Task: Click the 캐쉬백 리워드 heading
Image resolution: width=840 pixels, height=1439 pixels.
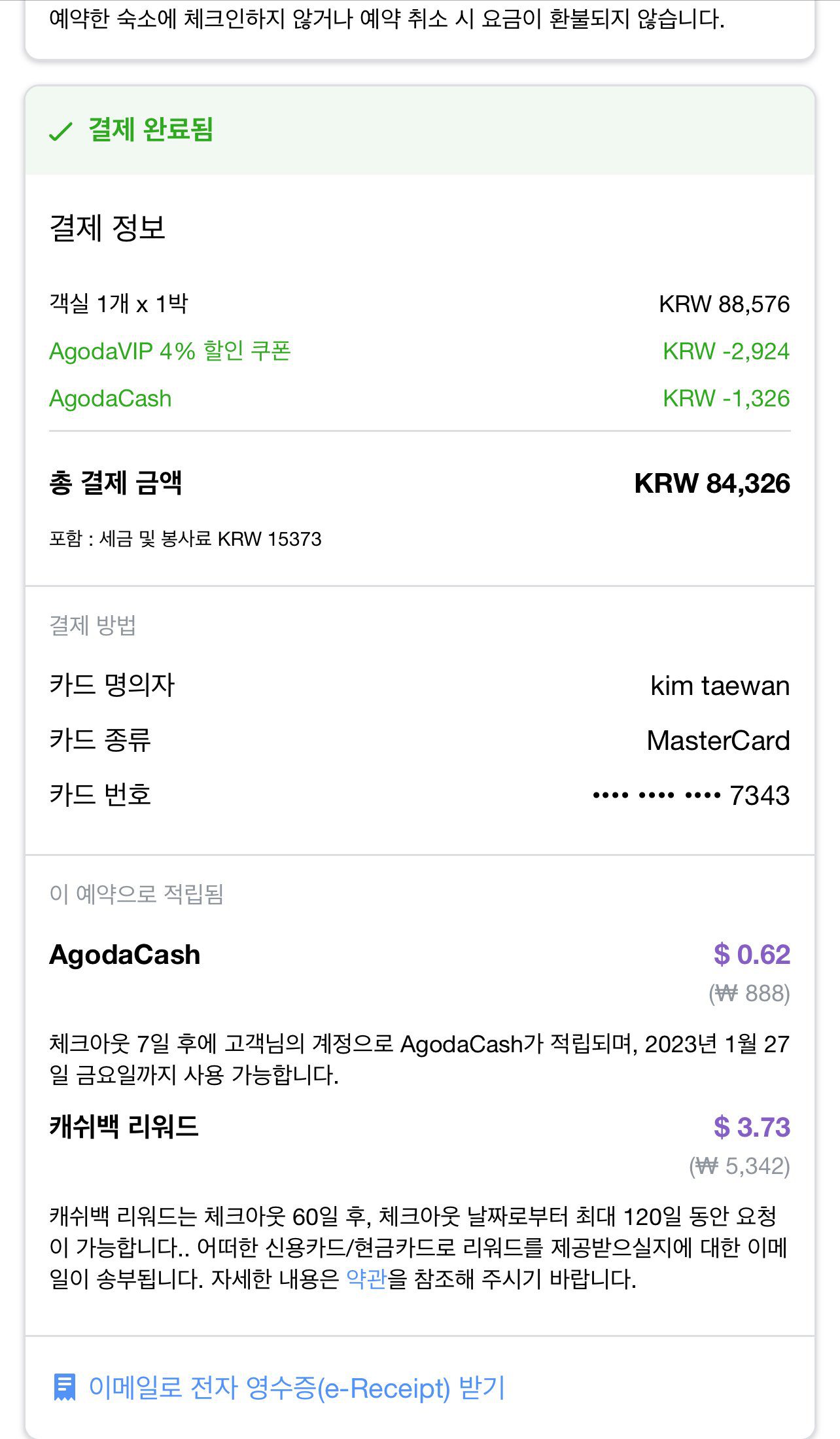Action: point(124,1127)
